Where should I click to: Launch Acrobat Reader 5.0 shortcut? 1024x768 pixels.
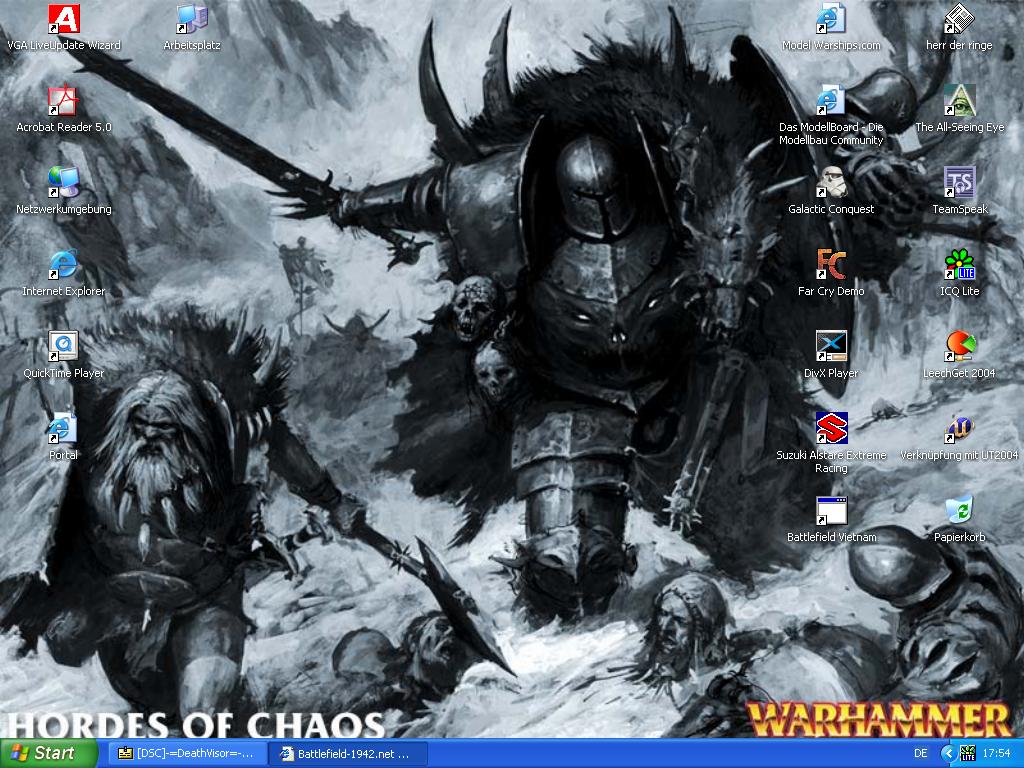63,102
